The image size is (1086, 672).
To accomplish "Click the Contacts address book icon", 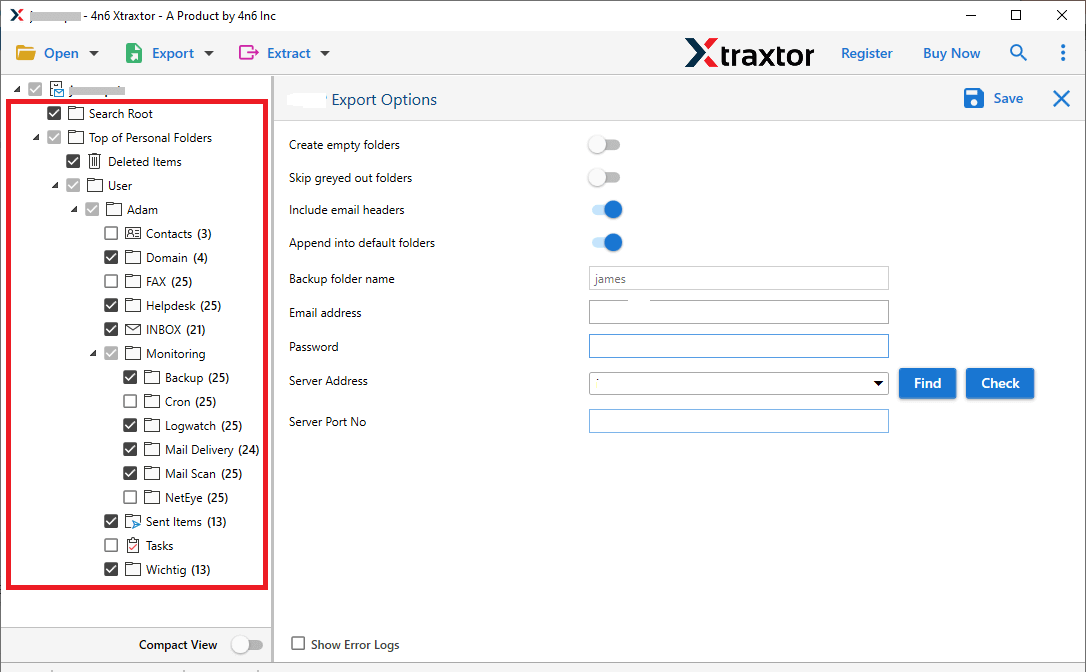I will (x=131, y=233).
